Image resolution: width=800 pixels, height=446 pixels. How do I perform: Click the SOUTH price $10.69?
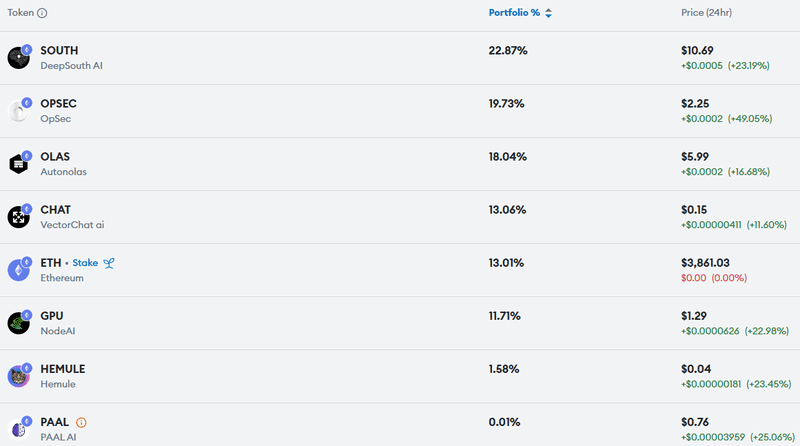tap(697, 51)
